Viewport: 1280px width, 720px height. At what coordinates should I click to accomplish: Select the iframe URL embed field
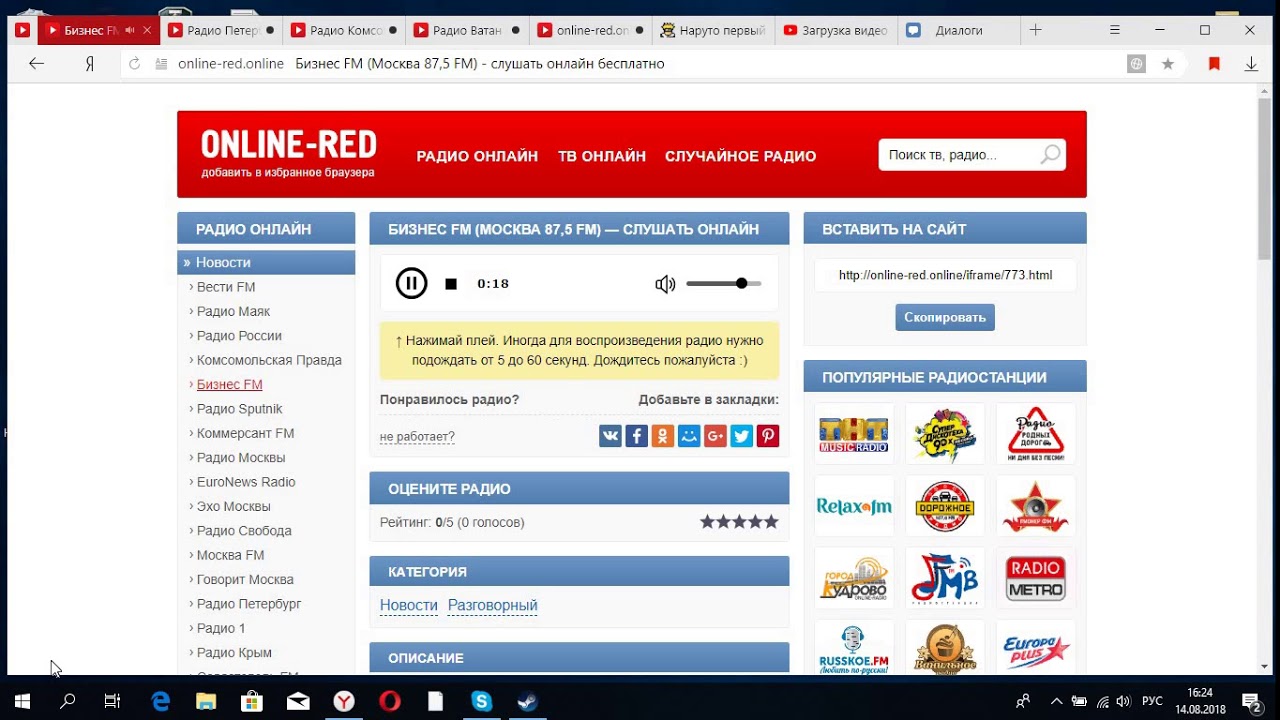[x=945, y=275]
